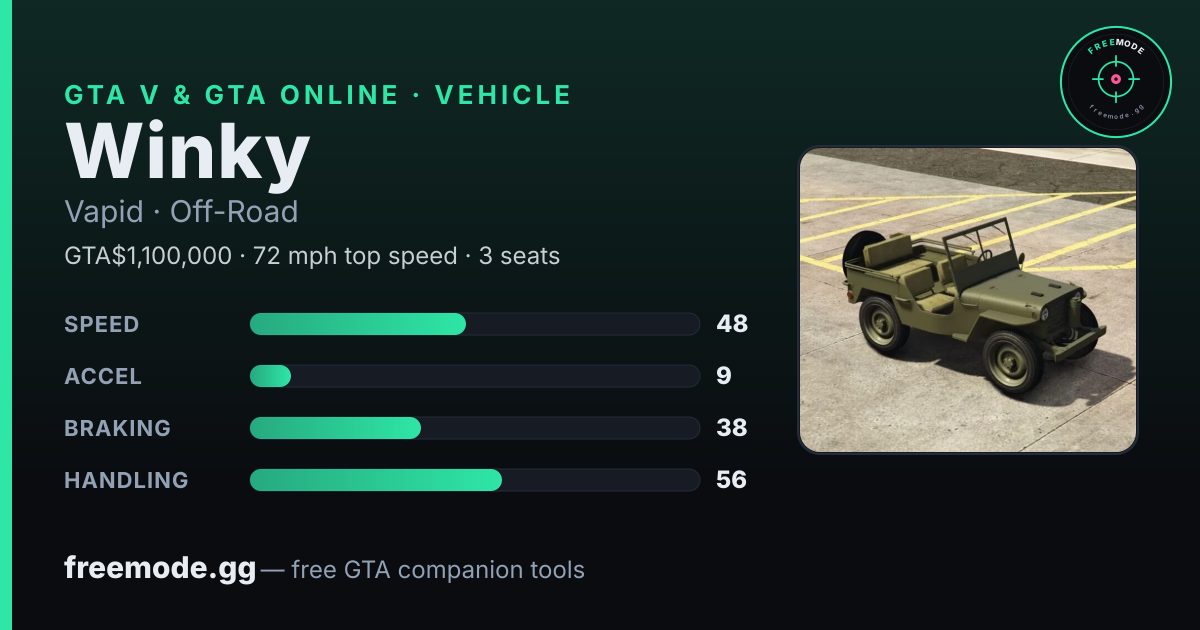
Task: Click the freemode.gg footer link
Action: (x=160, y=569)
